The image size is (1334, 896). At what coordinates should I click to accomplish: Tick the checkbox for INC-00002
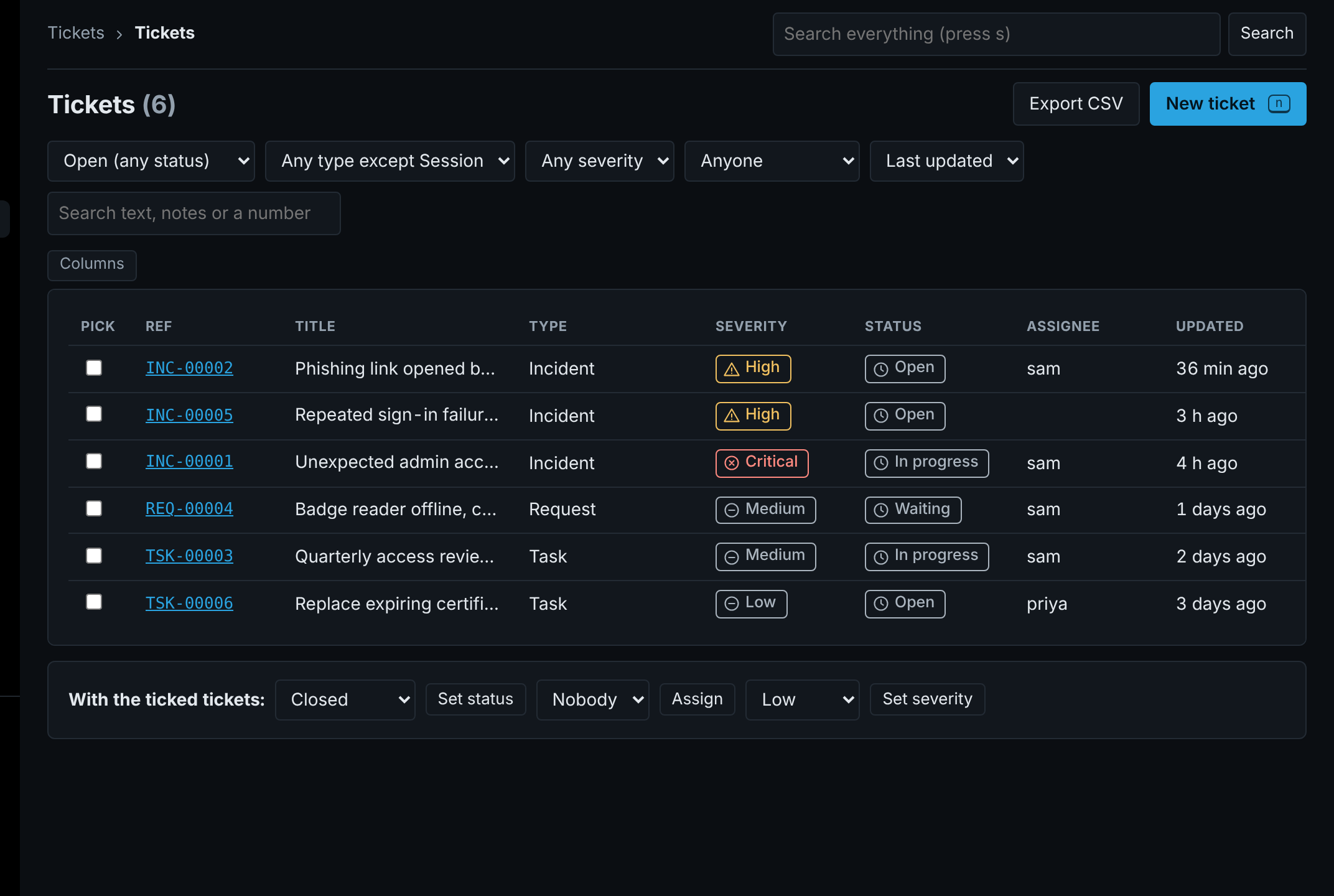(94, 368)
